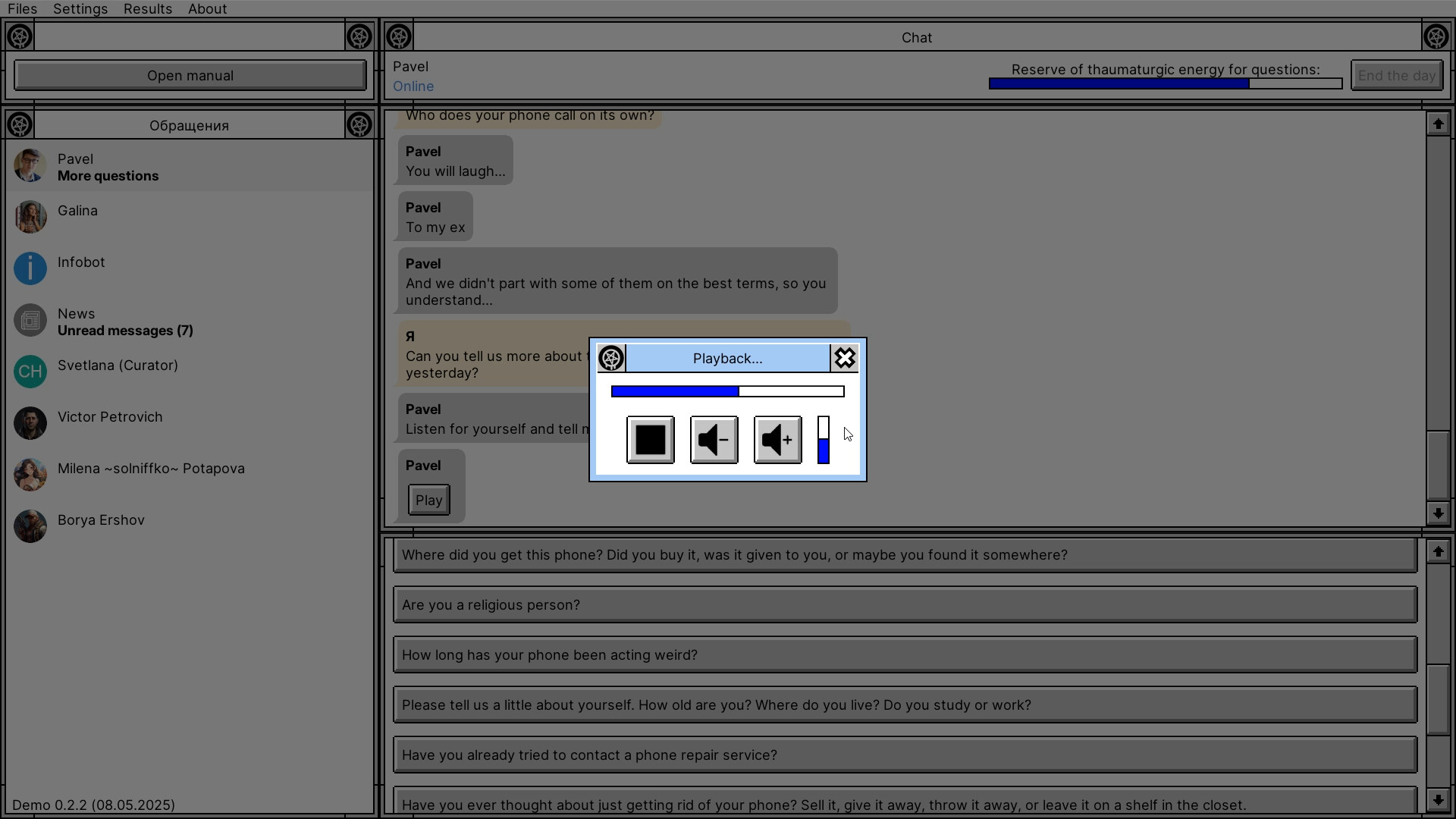Screen dimensions: 1456x819
Task: Click the scroll up arrow in the chat
Action: click(1439, 123)
